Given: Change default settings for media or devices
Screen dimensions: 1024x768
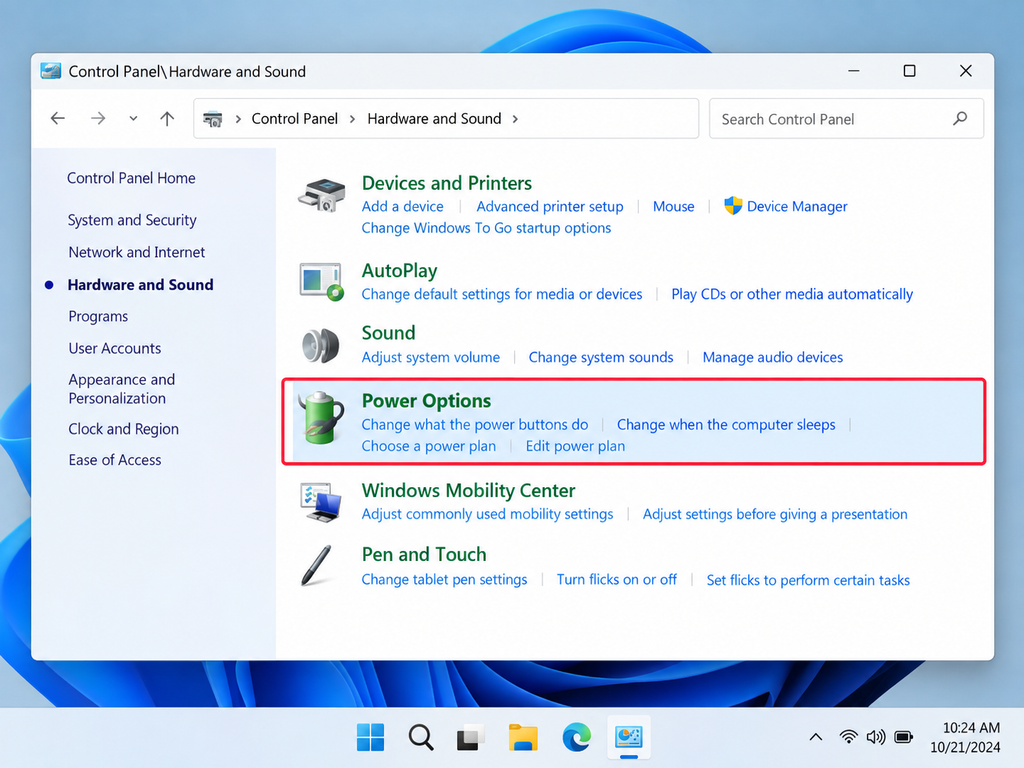Looking at the screenshot, I should (502, 294).
